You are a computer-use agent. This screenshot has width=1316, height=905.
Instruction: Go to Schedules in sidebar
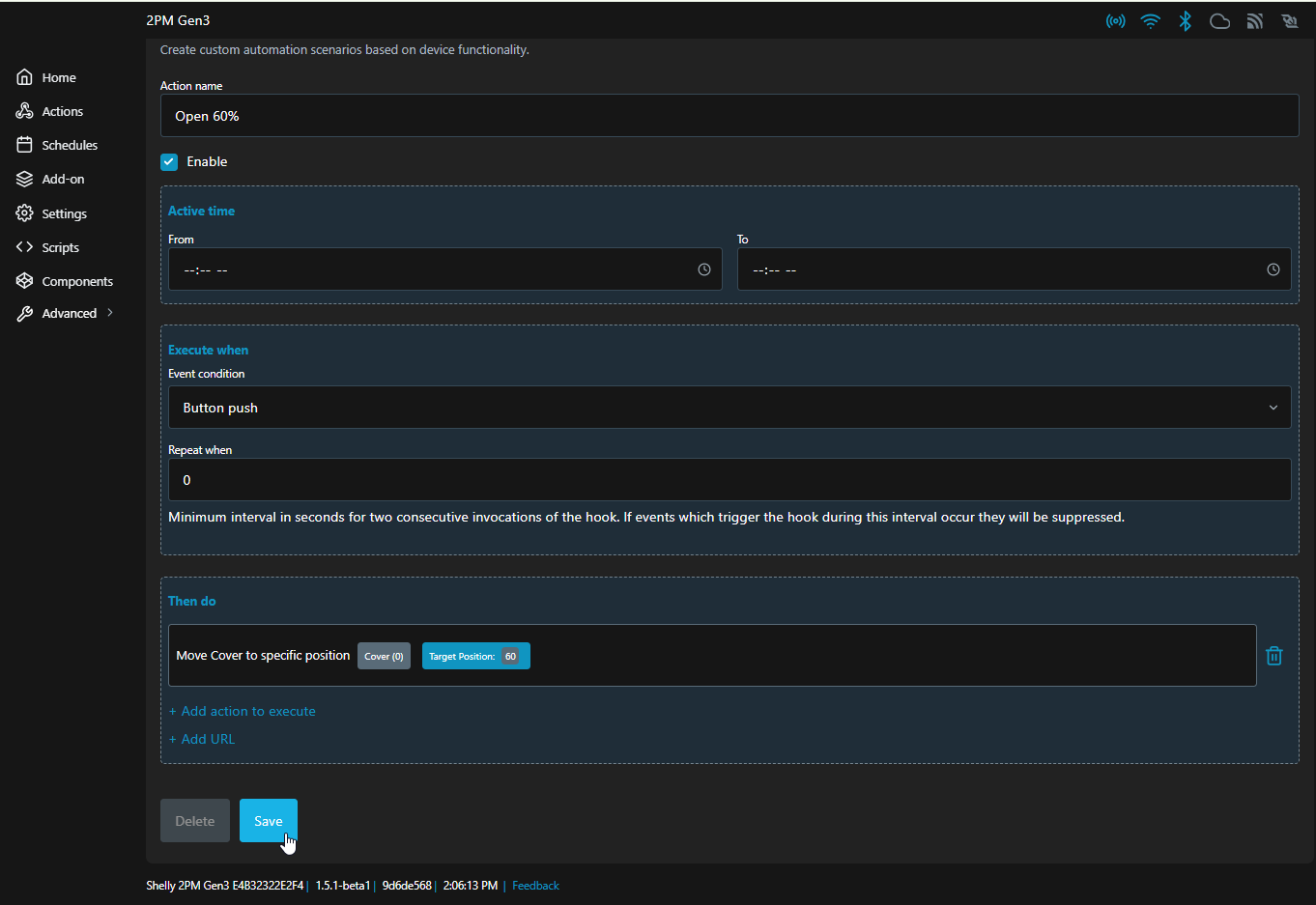[70, 145]
